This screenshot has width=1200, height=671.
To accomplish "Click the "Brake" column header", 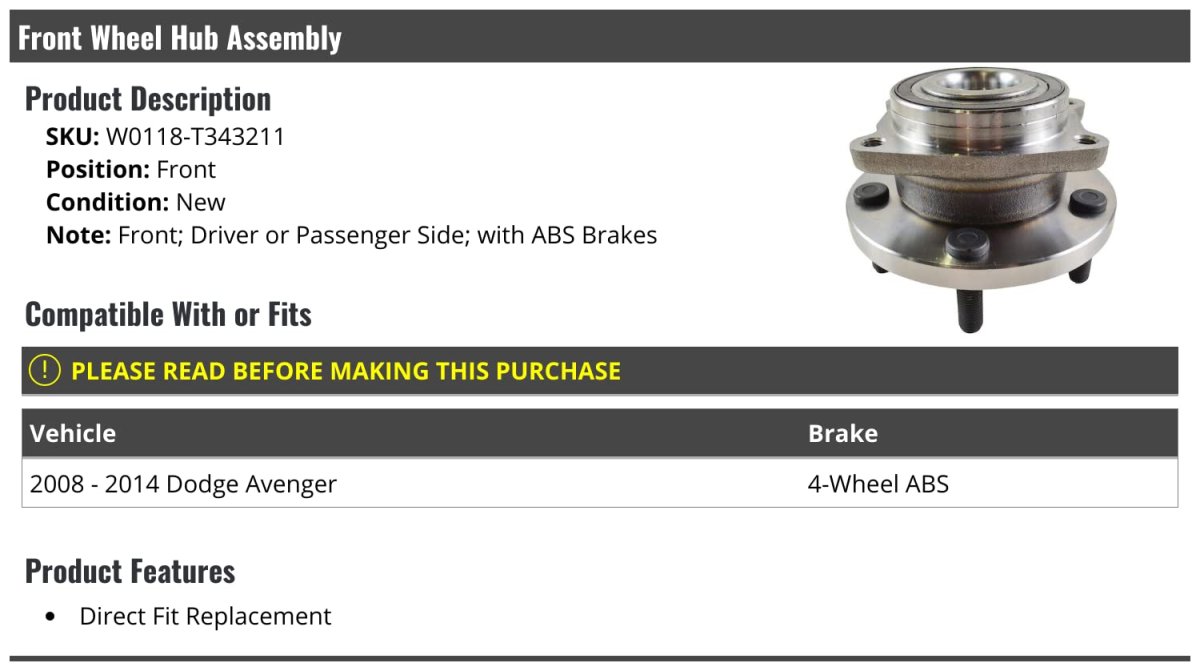I will point(843,434).
